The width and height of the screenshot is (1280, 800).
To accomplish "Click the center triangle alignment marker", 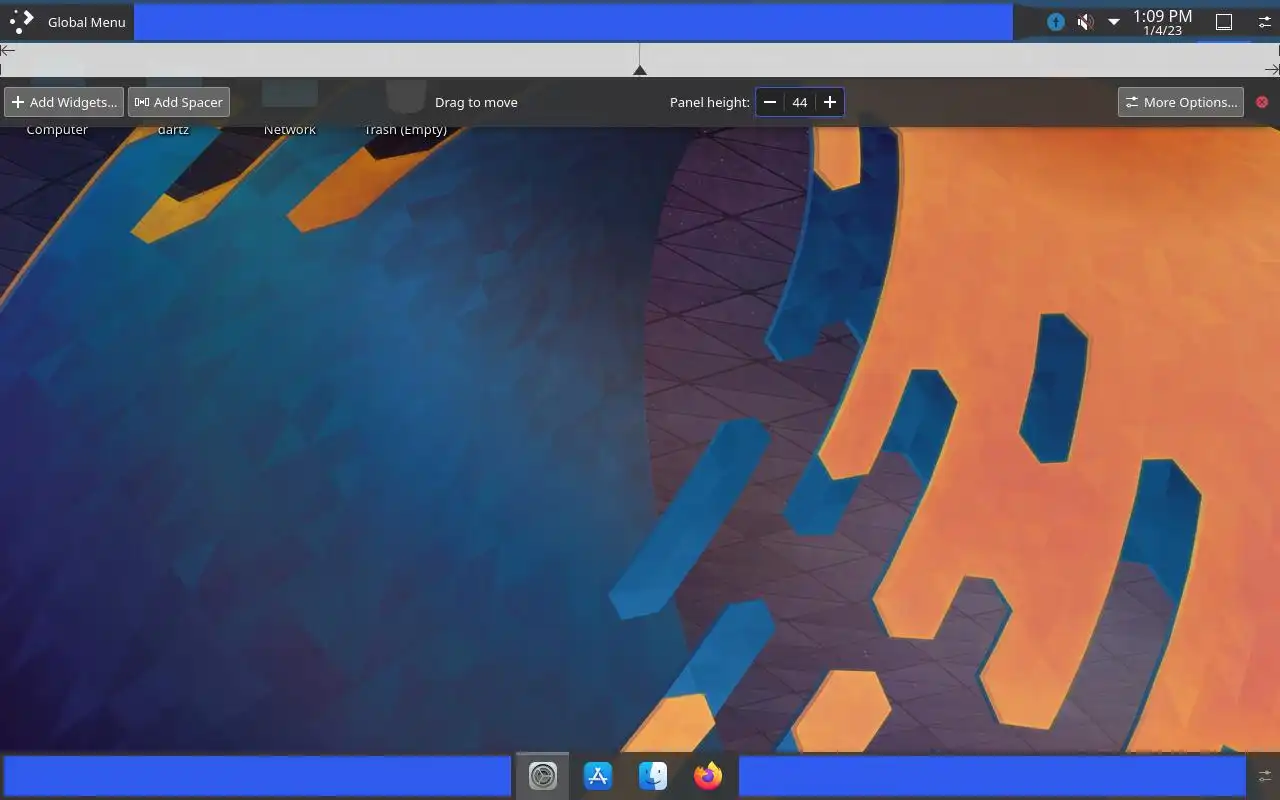I will pyautogui.click(x=640, y=70).
